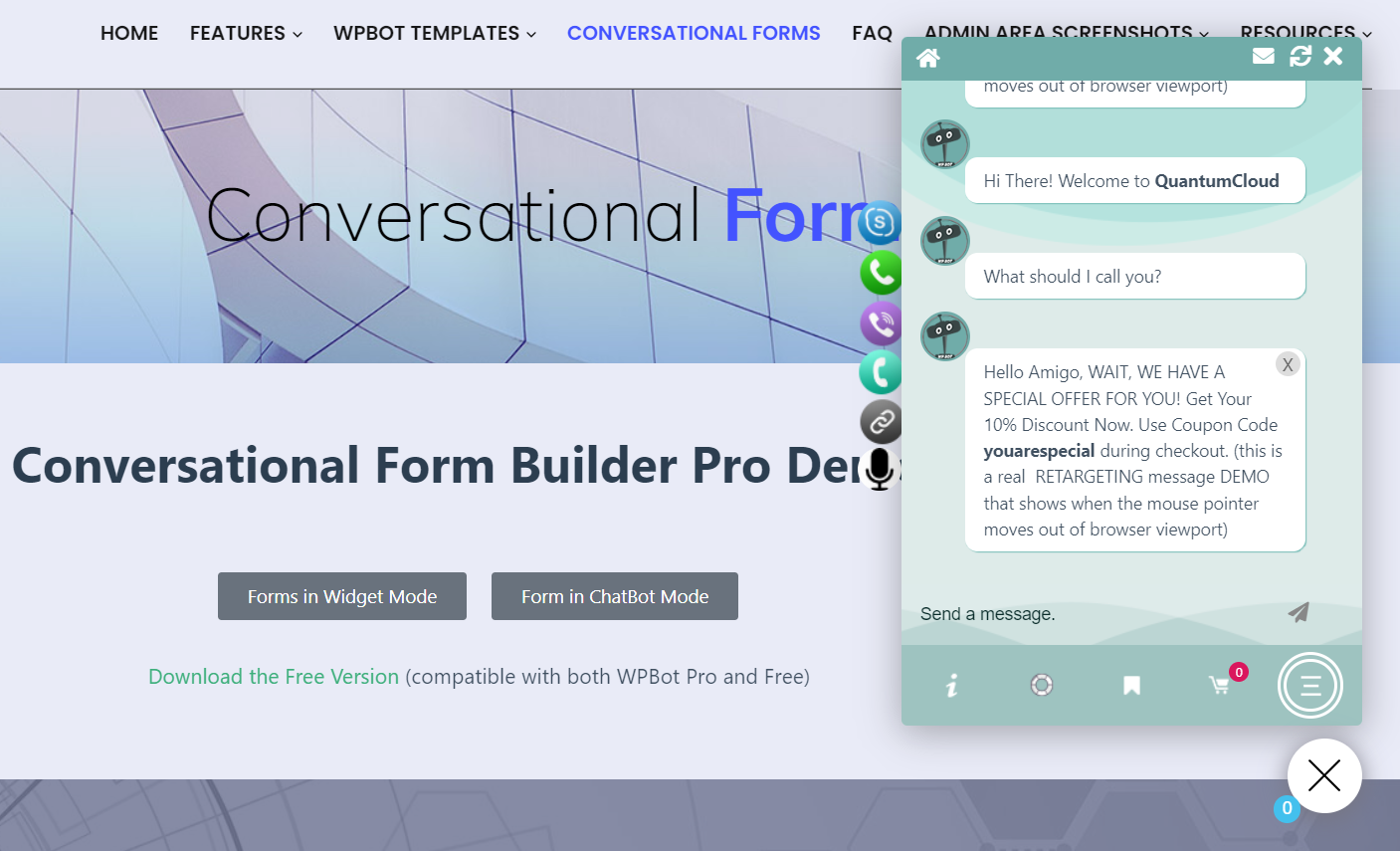1400x851 pixels.
Task: Open chatbot support lifebuoy icon
Action: tap(1042, 685)
